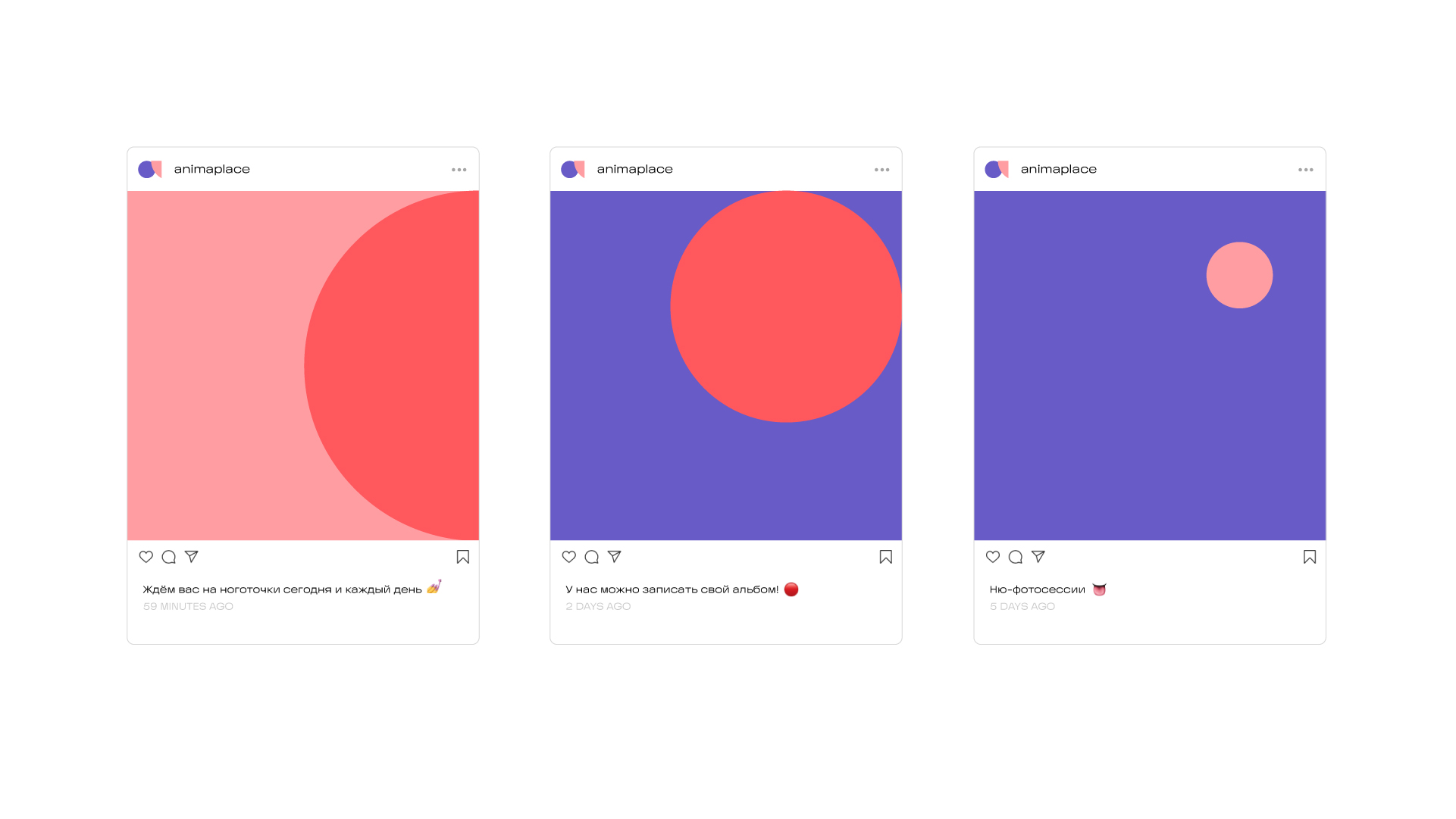This screenshot has width=1456, height=819.
Task: Click the animaplace username on the first post
Action: [212, 169]
